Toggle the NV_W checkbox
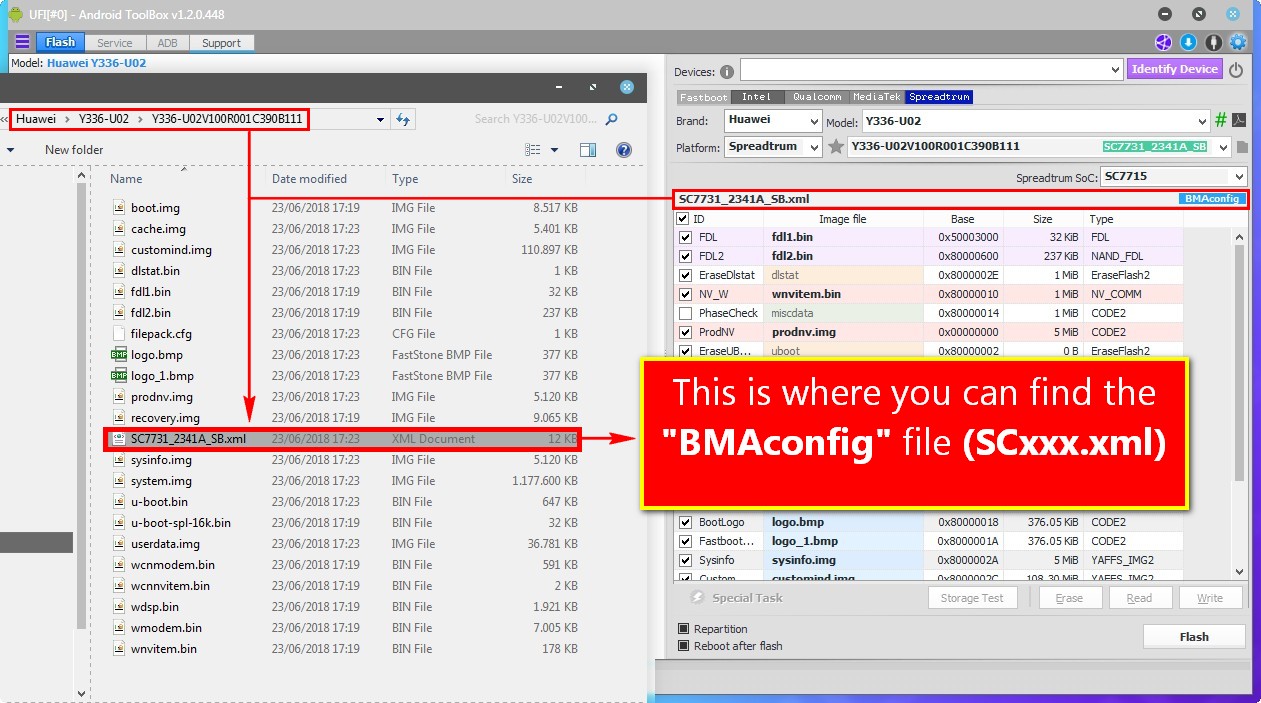Image resolution: width=1261 pixels, height=703 pixels. click(685, 295)
